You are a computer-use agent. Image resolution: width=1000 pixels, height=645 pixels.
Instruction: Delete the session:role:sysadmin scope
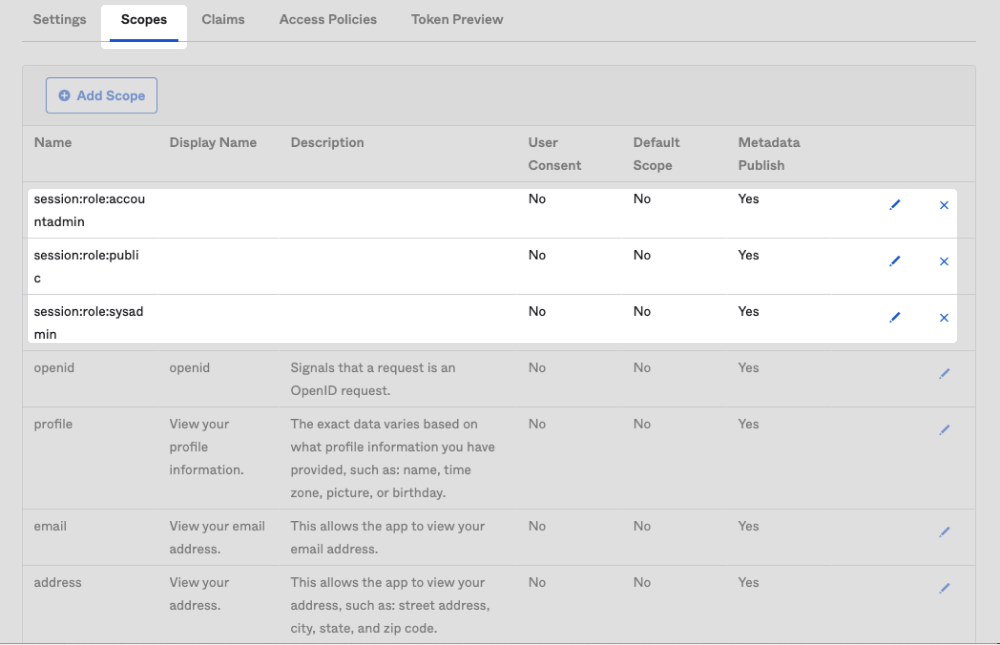point(943,317)
